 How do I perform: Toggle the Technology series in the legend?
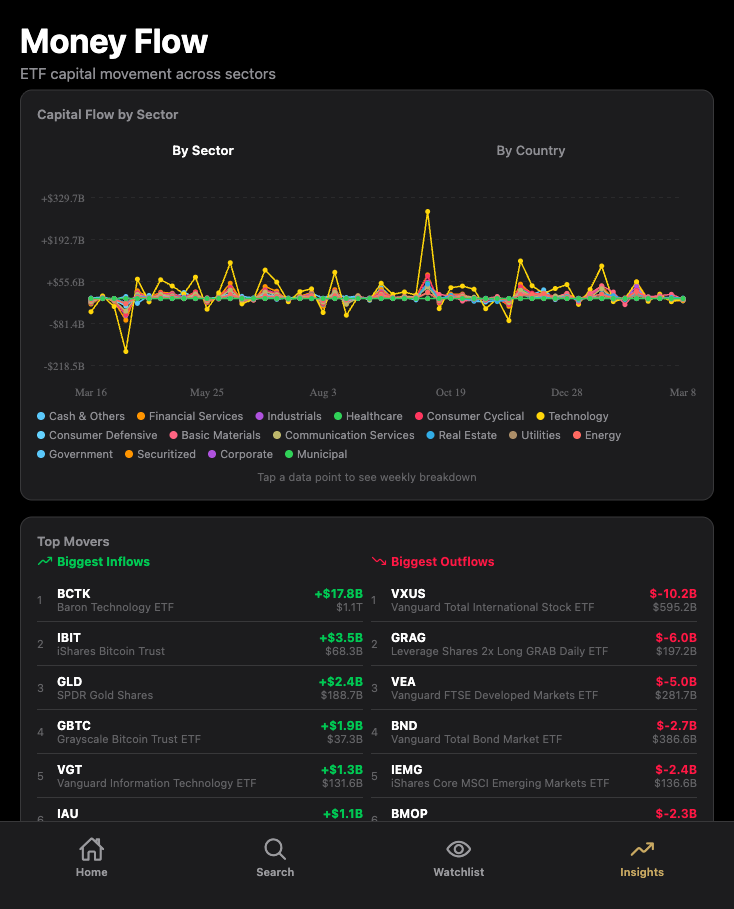535,416
